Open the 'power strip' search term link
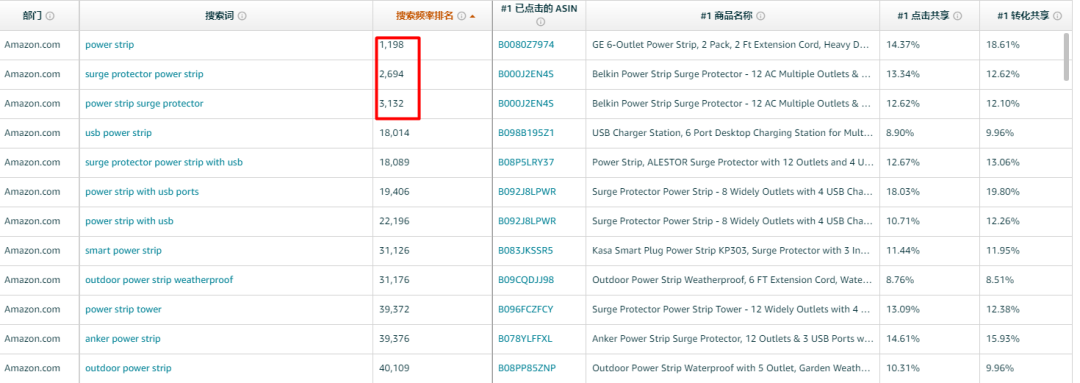The width and height of the screenshot is (1080, 383). coord(110,45)
